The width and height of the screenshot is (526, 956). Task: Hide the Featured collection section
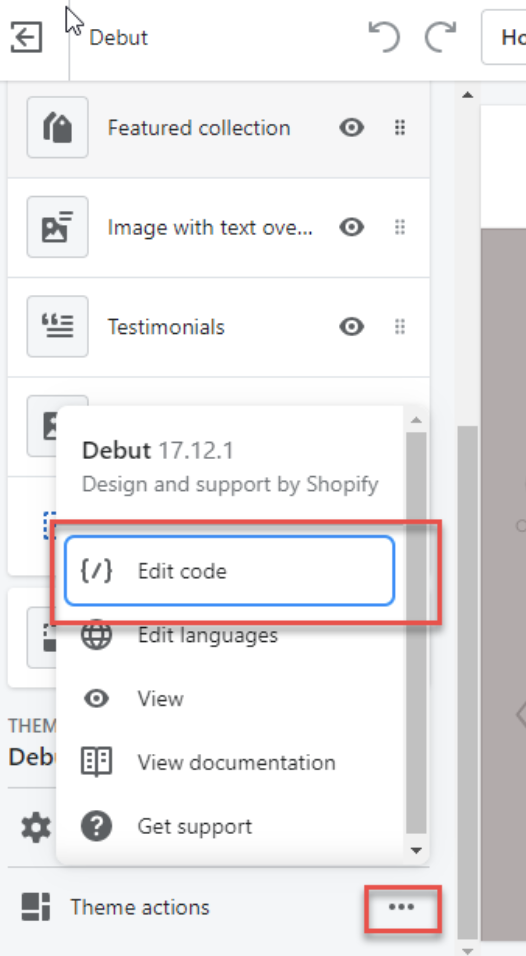pyautogui.click(x=352, y=127)
